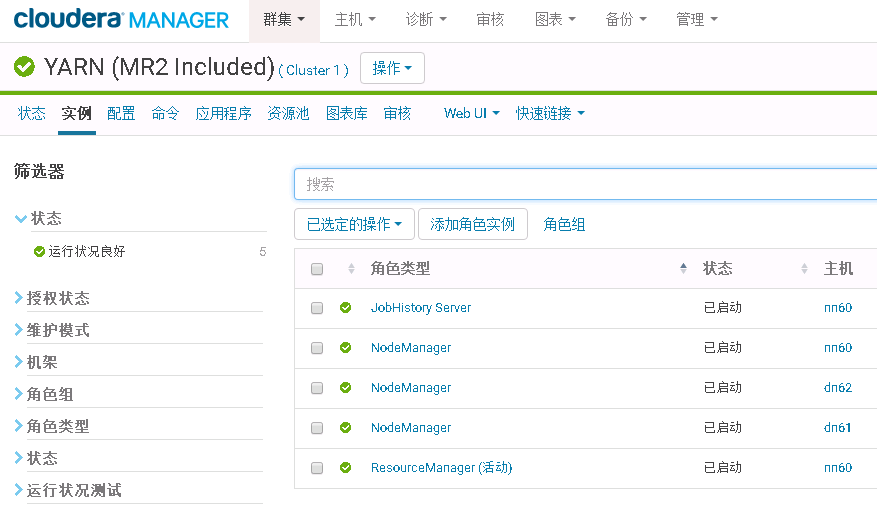Click the YARN service green health icon
The image size is (877, 511).
[24, 67]
